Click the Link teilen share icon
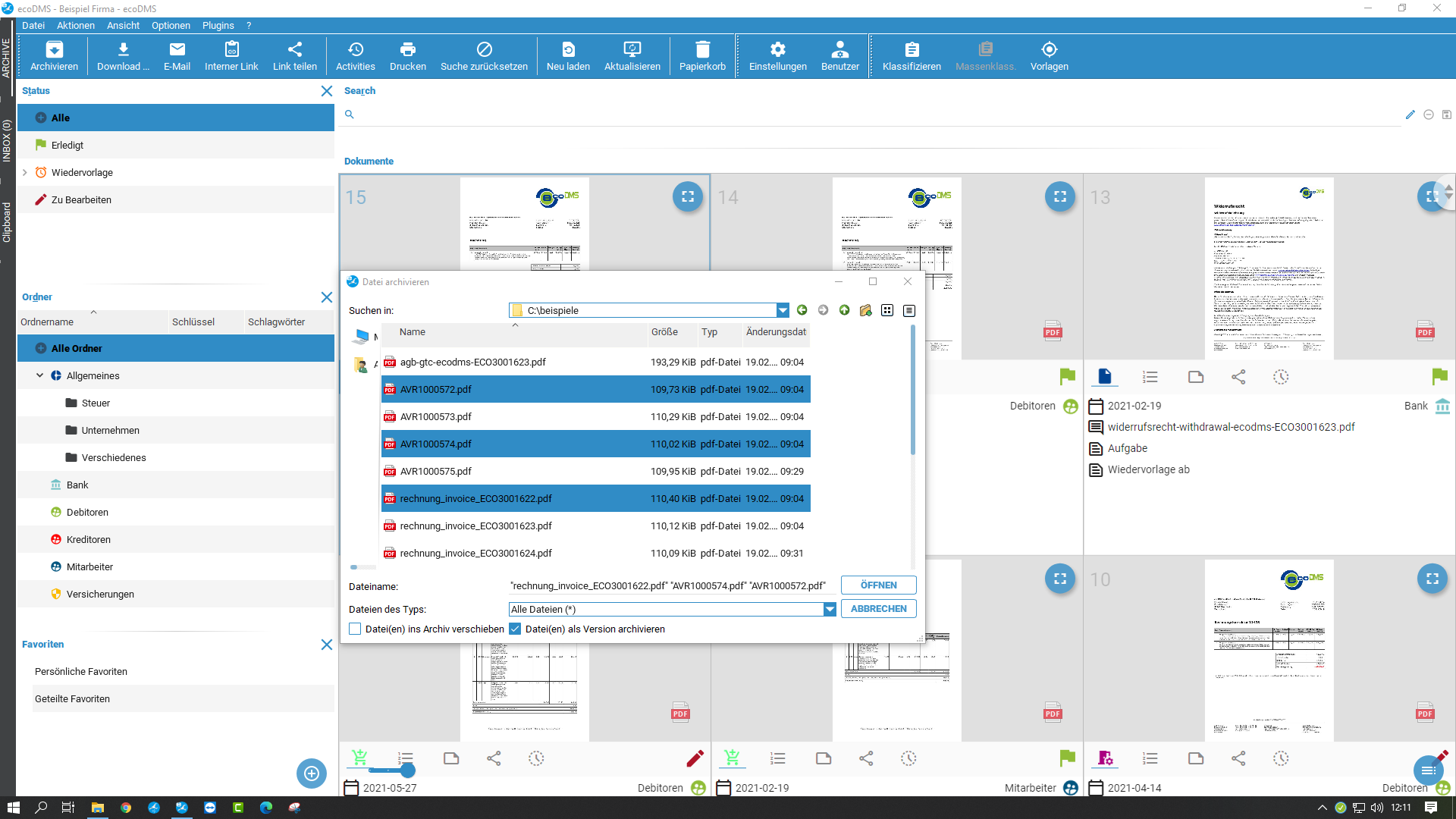Screen dimensions: 1456x819 point(295,56)
